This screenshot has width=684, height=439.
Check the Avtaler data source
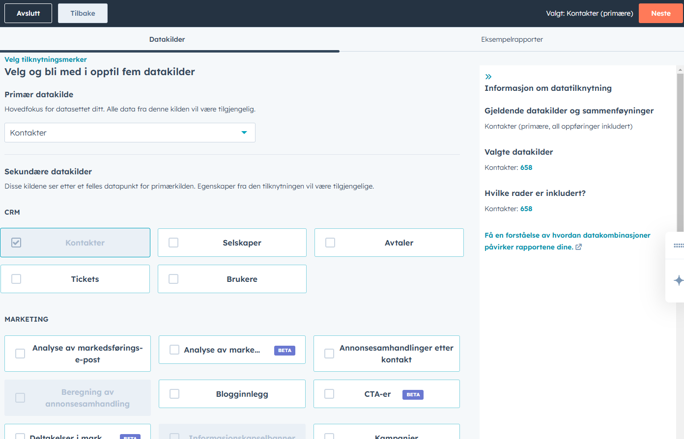click(330, 243)
